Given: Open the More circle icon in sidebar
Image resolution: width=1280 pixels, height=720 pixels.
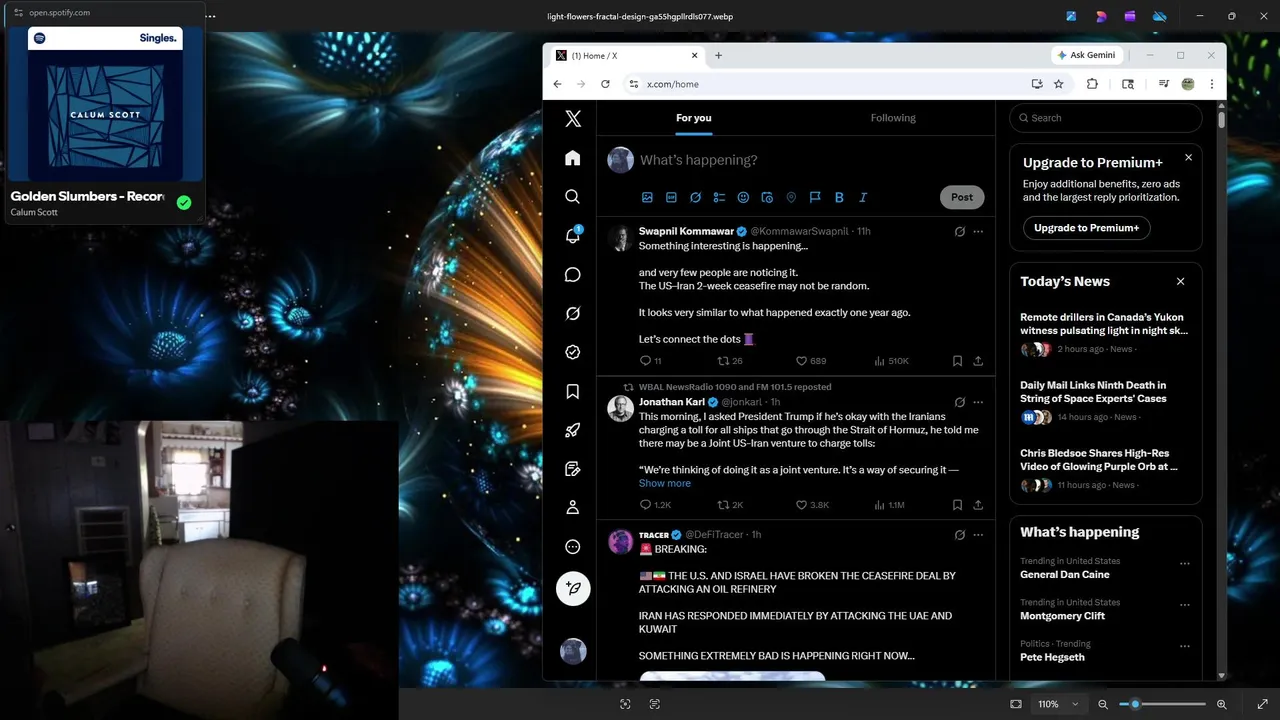Looking at the screenshot, I should point(573,547).
